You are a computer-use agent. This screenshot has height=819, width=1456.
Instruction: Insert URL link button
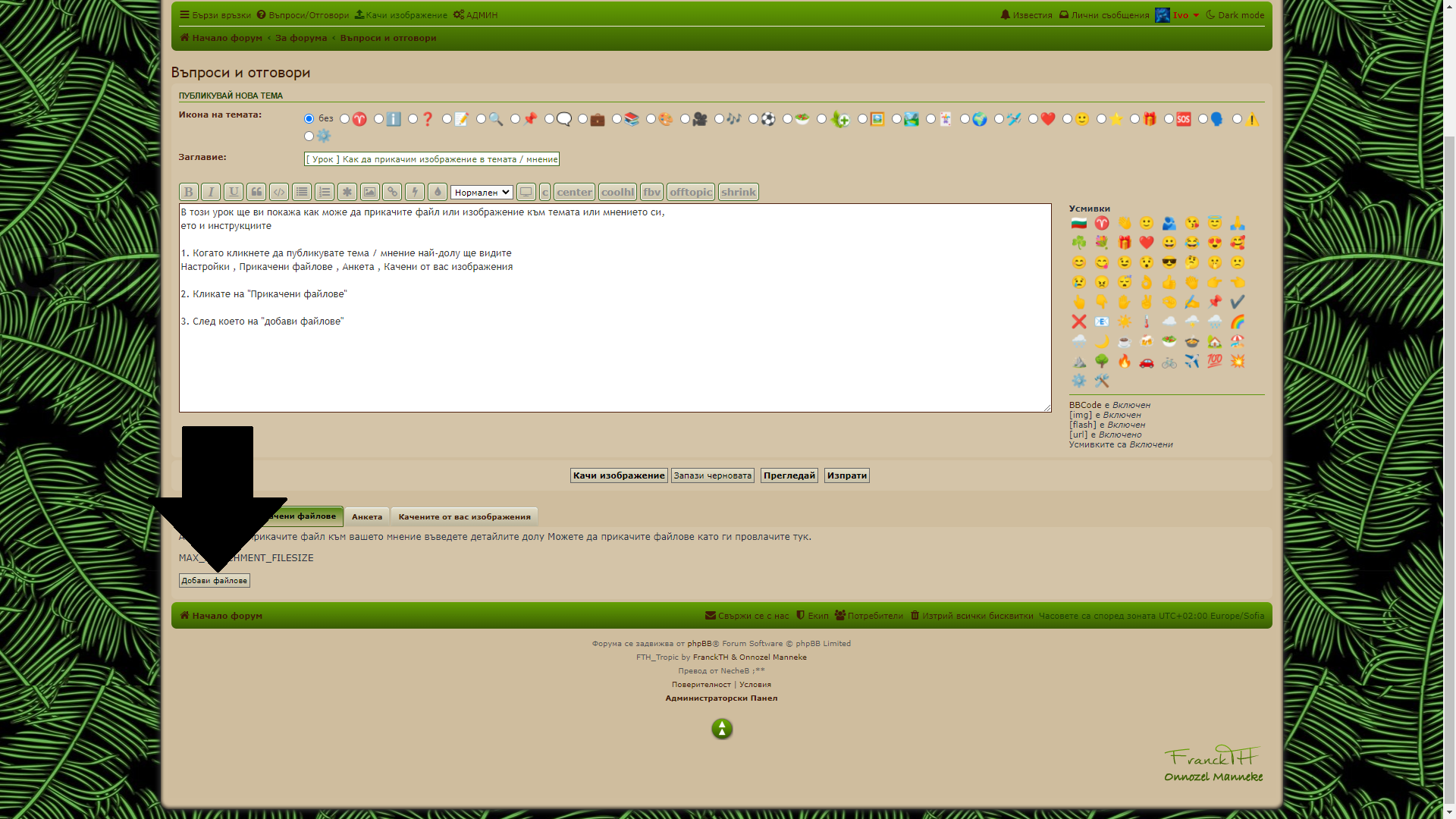point(392,192)
